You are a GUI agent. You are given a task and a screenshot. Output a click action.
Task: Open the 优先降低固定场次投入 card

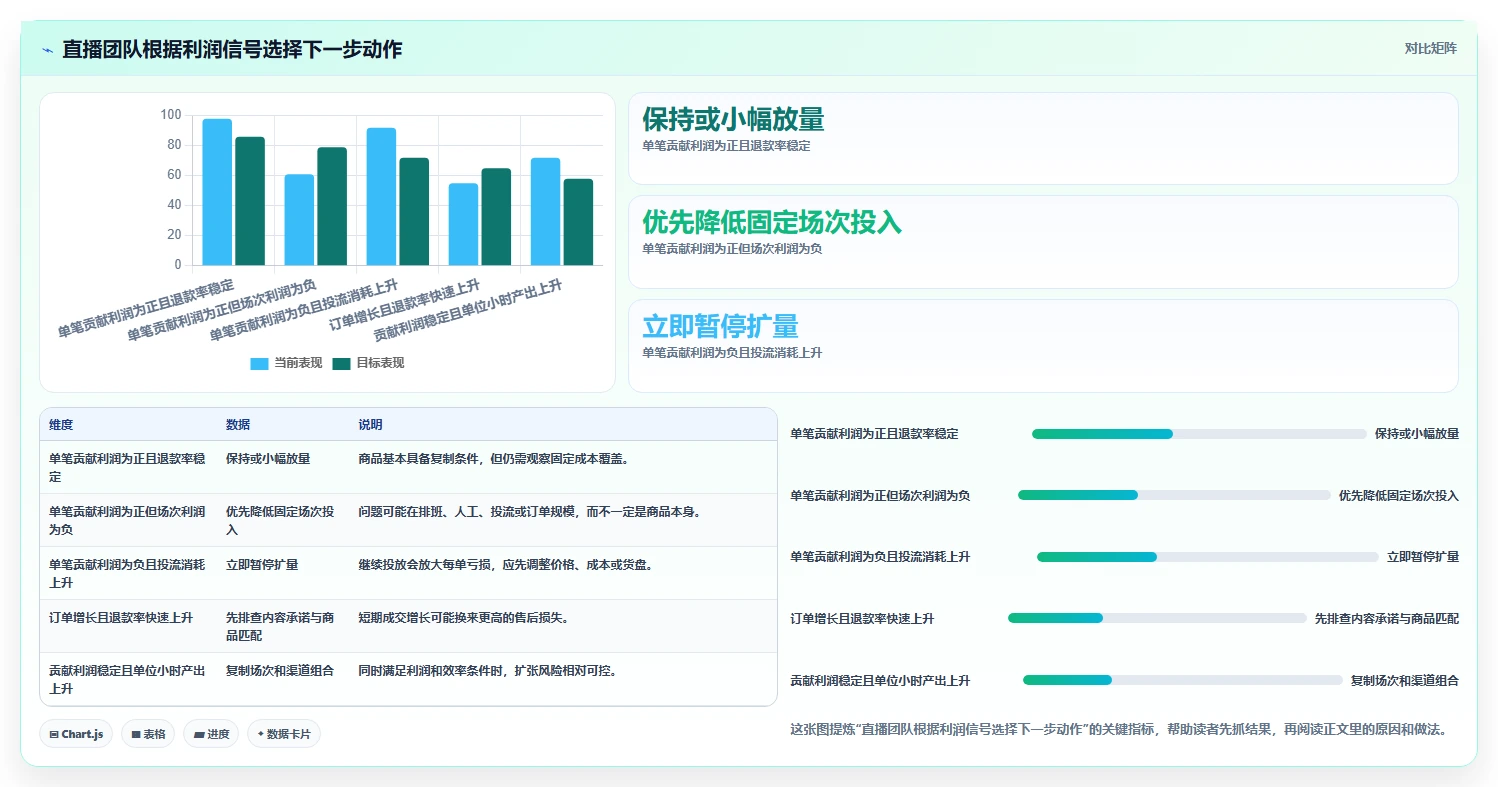[x=1043, y=242]
